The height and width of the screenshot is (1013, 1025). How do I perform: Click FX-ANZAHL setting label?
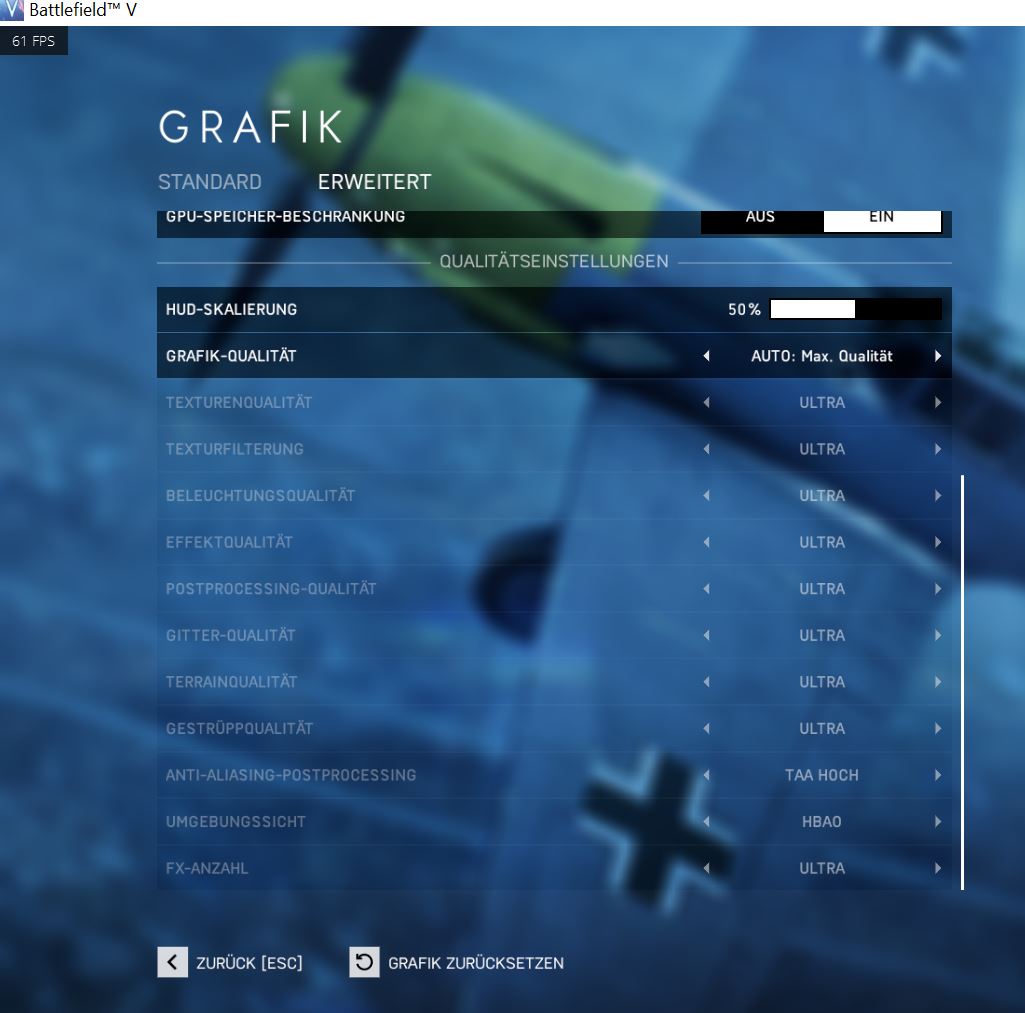[x=207, y=868]
